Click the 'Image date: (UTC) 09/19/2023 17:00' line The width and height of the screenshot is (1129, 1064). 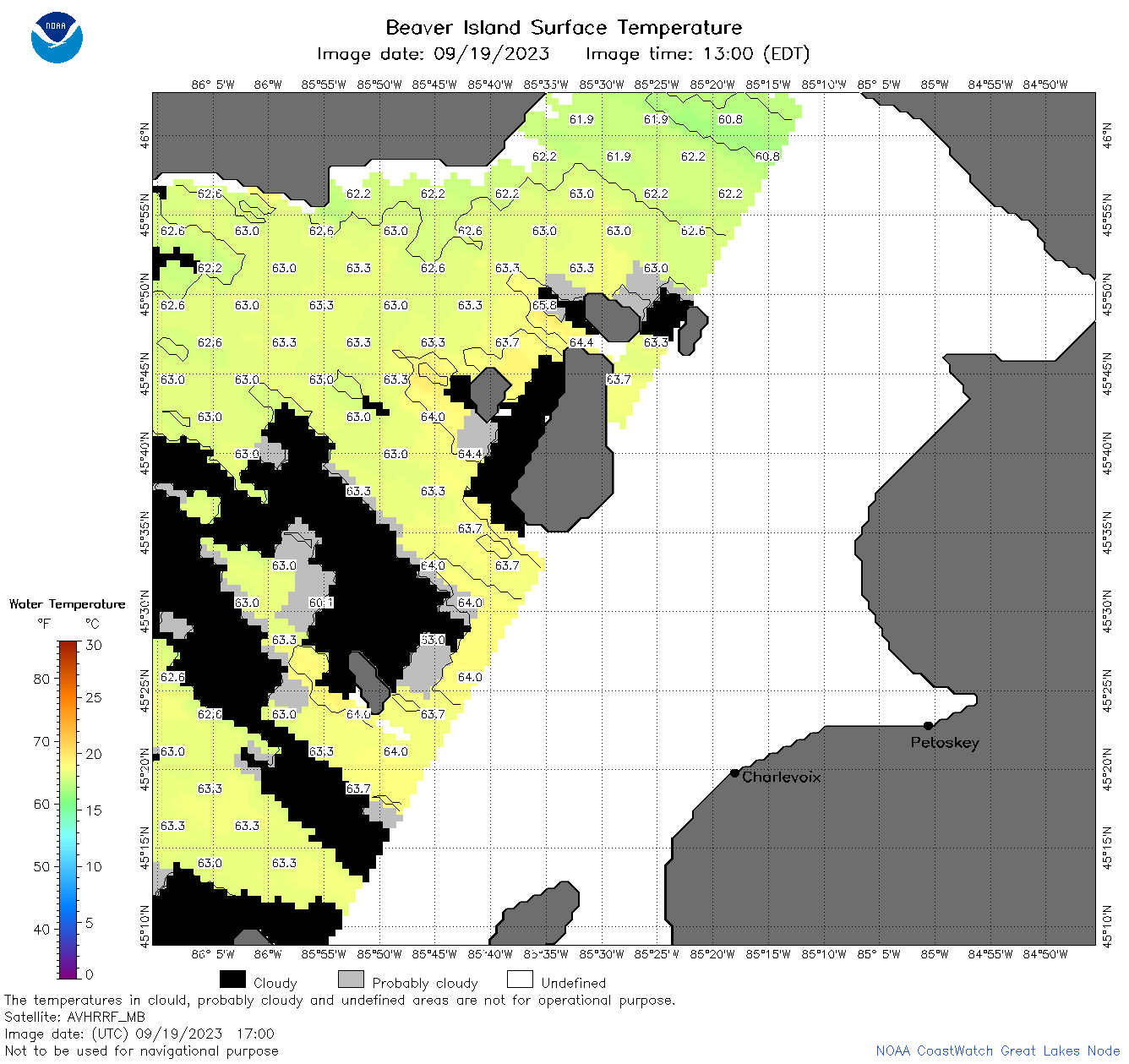pyautogui.click(x=139, y=1034)
